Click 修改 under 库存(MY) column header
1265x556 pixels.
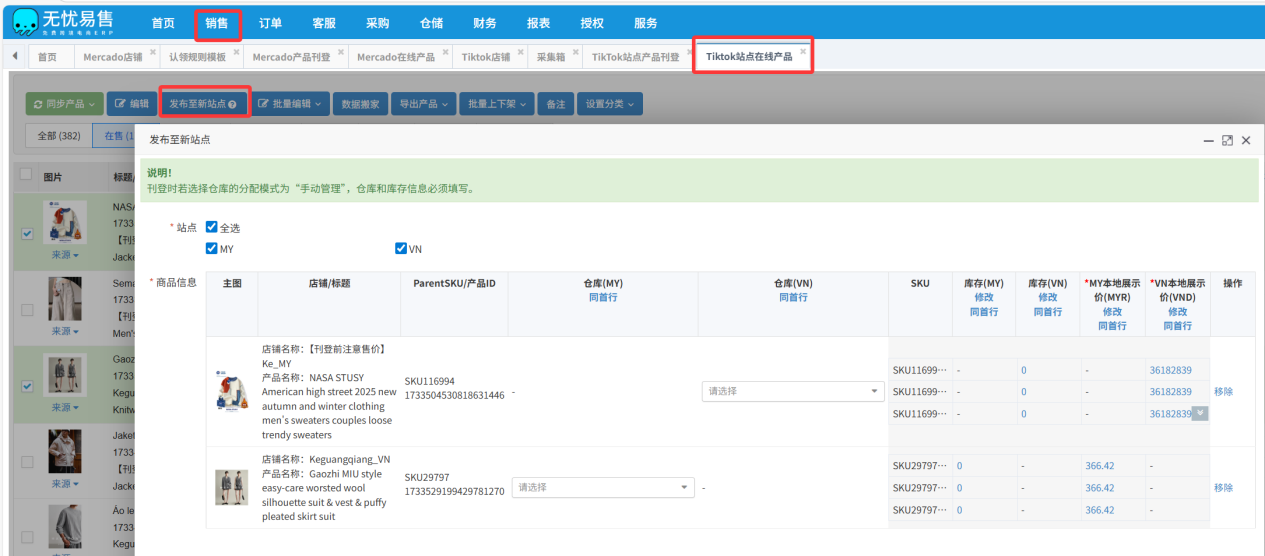pos(984,297)
